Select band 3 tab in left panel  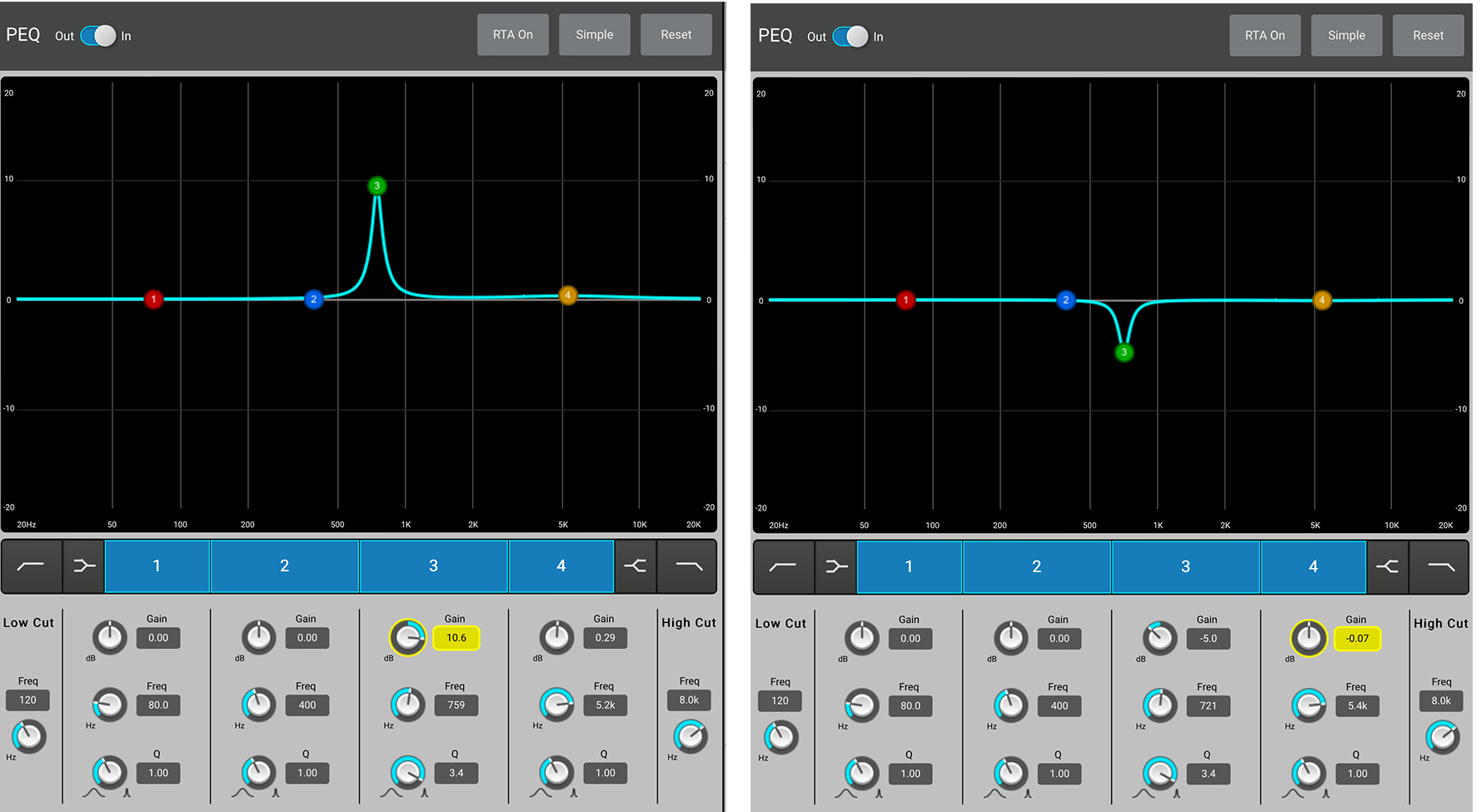(x=434, y=566)
